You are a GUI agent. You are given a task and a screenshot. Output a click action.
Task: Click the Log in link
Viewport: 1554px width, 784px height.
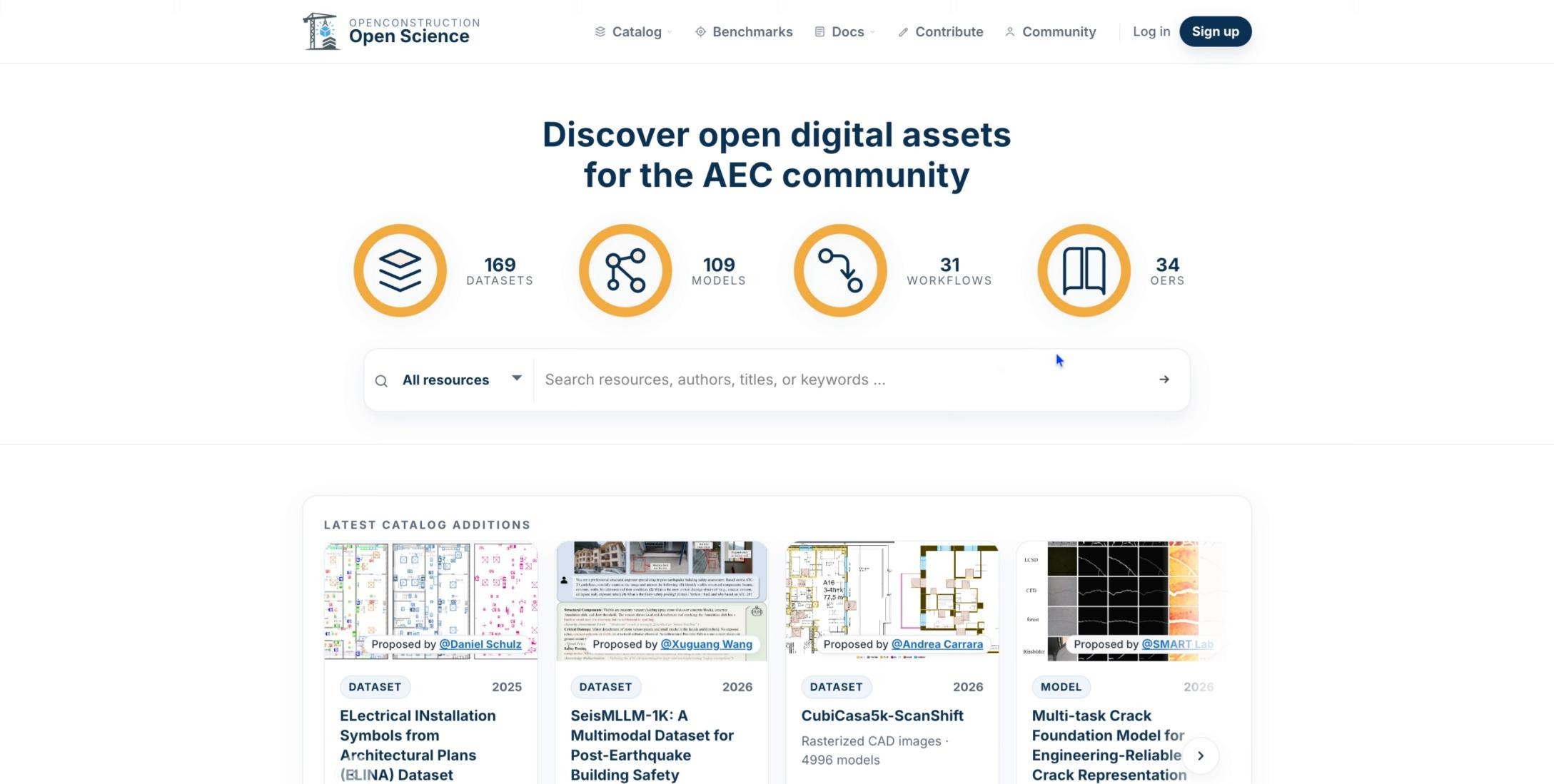click(x=1151, y=31)
